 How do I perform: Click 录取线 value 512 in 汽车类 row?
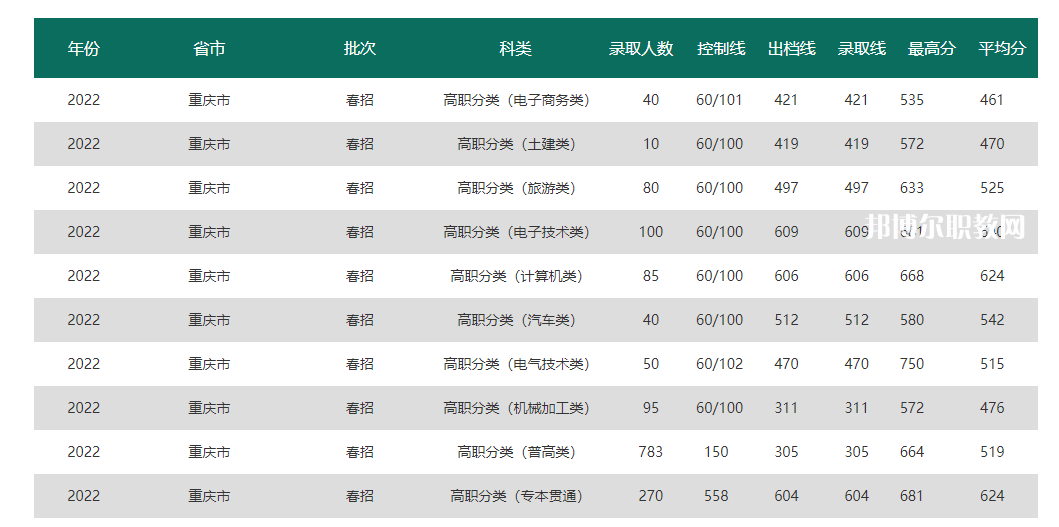pos(856,320)
